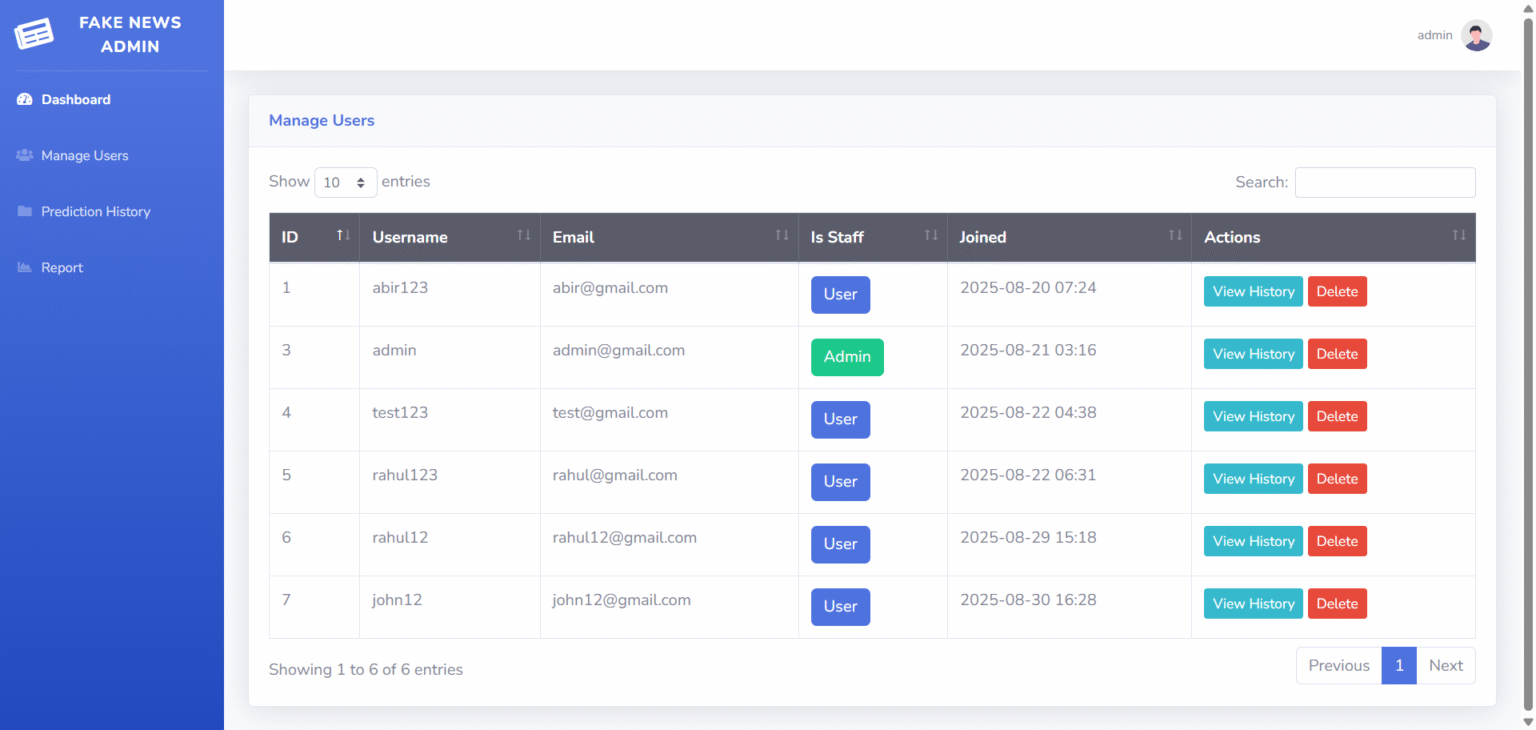Screen dimensions: 1536x730
Task: Click the Manage Users people icon
Action: point(24,155)
